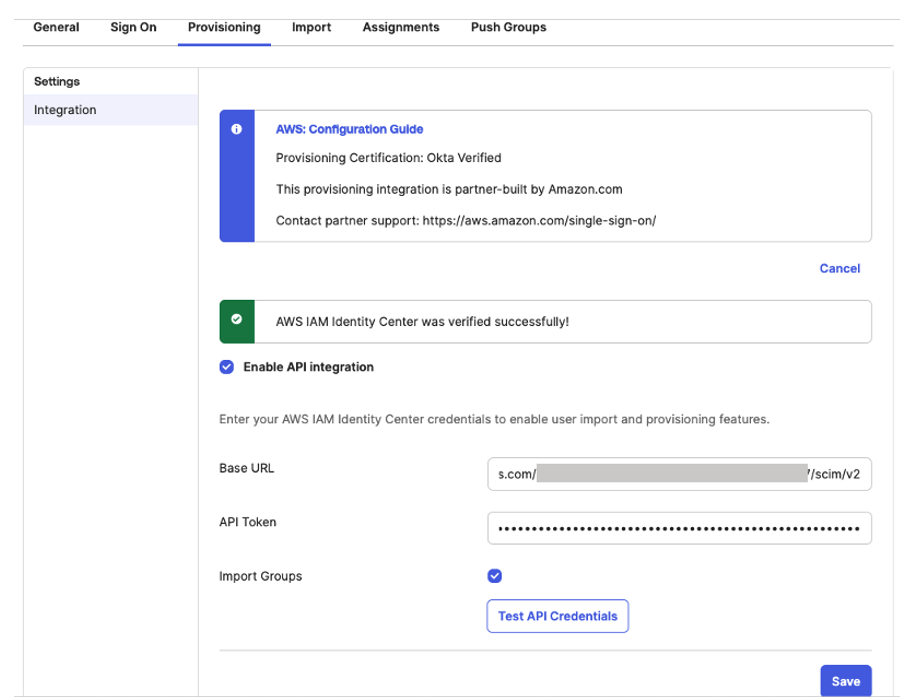Open the Assignments tab
The height and width of the screenshot is (697, 900).
400,27
